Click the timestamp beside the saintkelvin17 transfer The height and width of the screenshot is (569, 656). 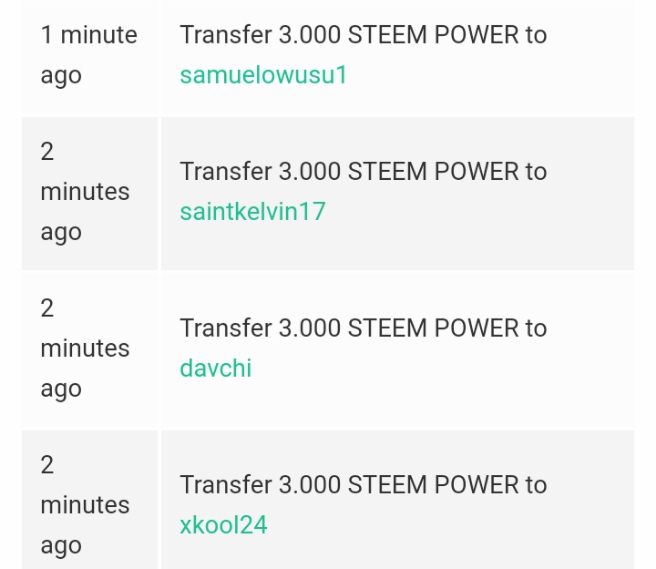(x=85, y=192)
